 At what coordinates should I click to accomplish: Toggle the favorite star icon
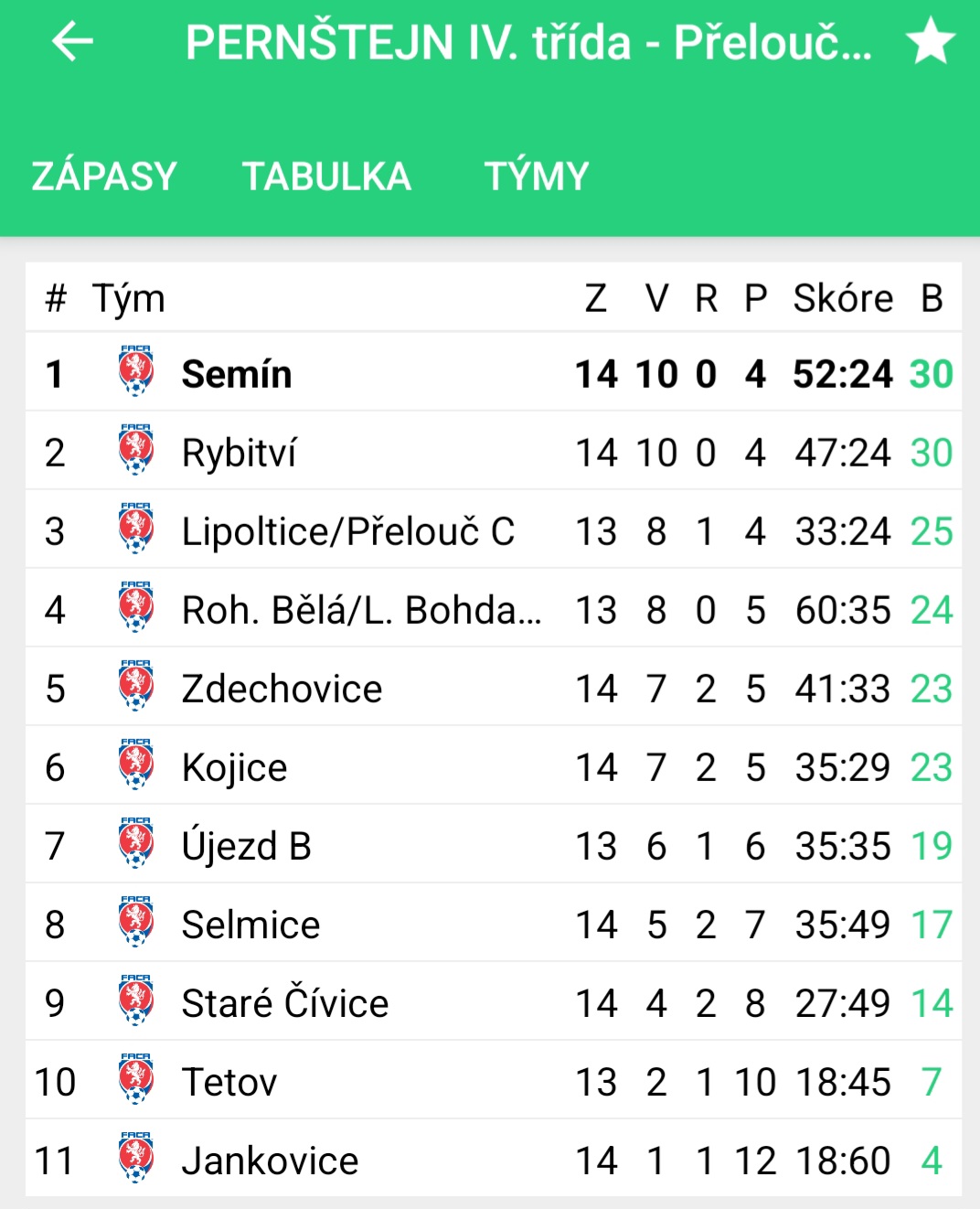point(930,41)
